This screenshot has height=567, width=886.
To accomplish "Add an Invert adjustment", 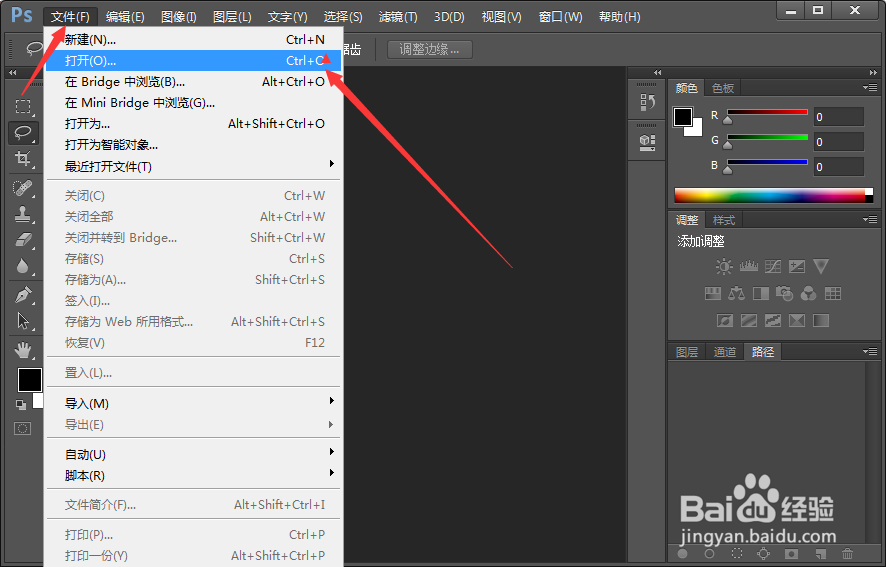I will click(724, 321).
